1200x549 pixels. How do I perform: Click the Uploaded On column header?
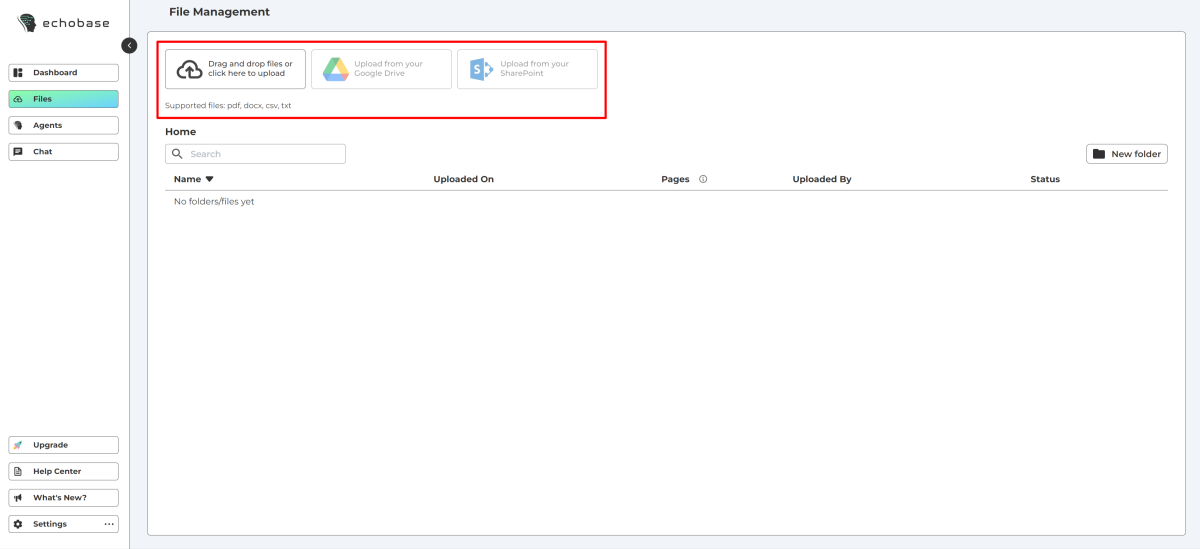pyautogui.click(x=463, y=180)
